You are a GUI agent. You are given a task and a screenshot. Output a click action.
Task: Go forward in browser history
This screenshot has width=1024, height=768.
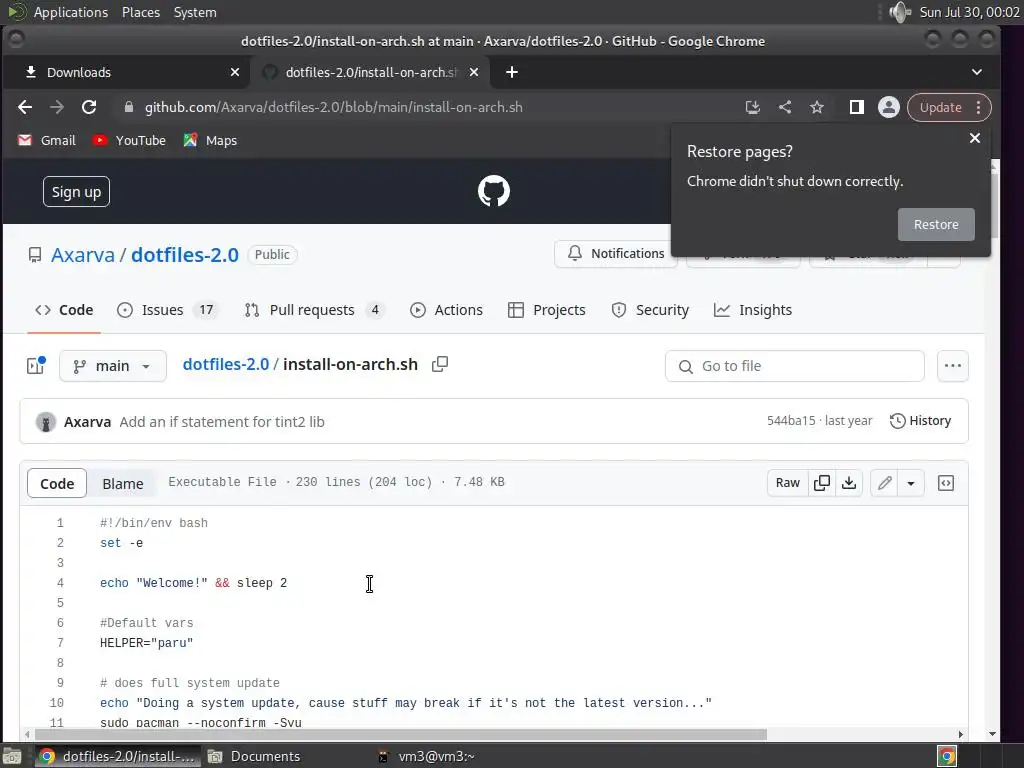tap(57, 107)
